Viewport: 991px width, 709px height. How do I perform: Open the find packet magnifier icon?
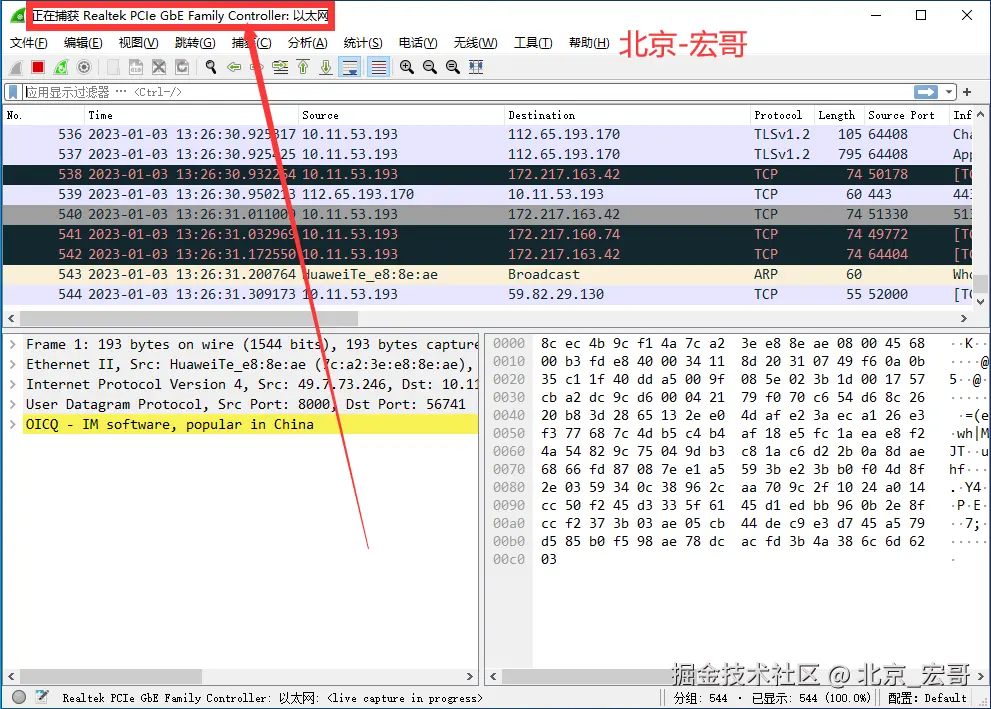(x=211, y=67)
